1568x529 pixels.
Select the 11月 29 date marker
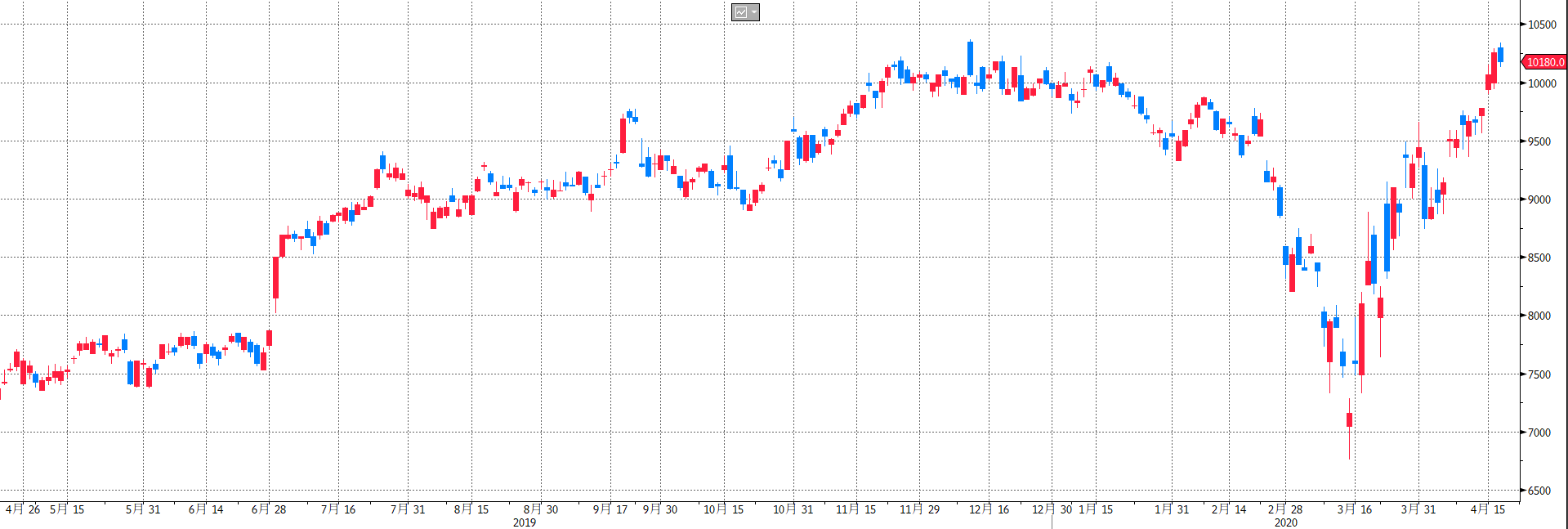[919, 509]
